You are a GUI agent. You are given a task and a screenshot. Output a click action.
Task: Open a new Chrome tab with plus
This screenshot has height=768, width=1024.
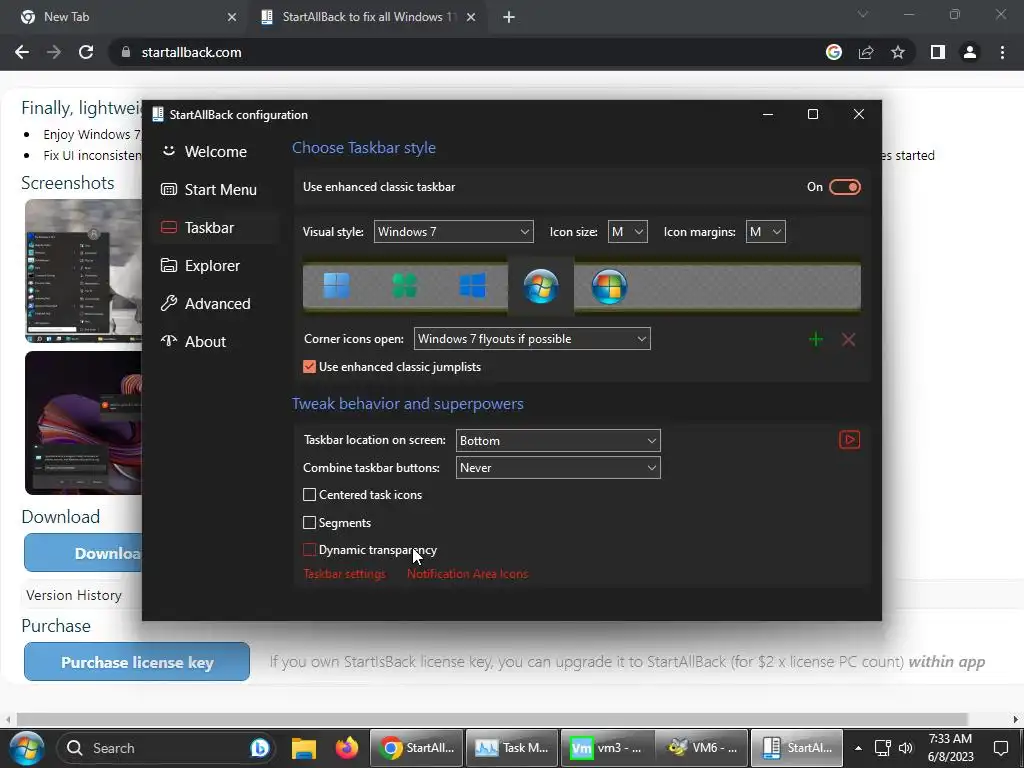point(509,17)
